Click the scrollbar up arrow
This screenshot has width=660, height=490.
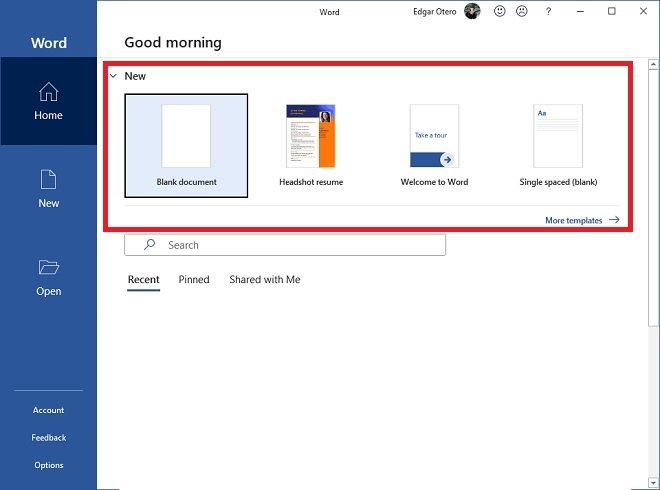(x=653, y=64)
